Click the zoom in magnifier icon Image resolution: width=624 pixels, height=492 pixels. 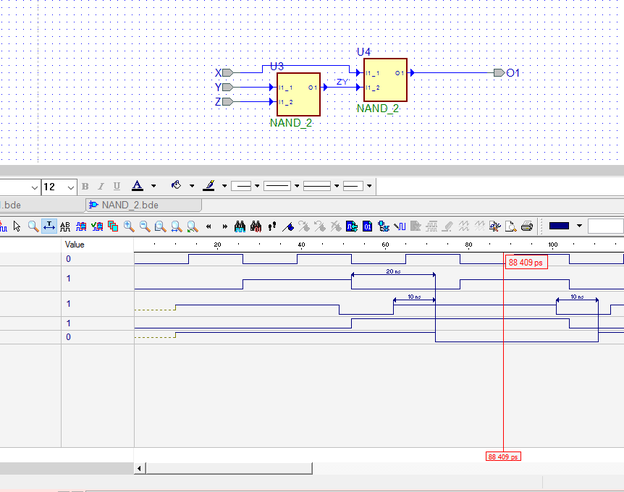[129, 226]
